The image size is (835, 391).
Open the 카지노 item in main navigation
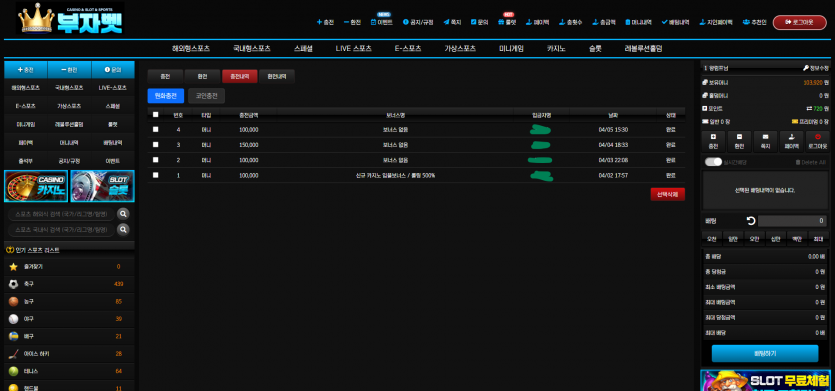pyautogui.click(x=556, y=48)
